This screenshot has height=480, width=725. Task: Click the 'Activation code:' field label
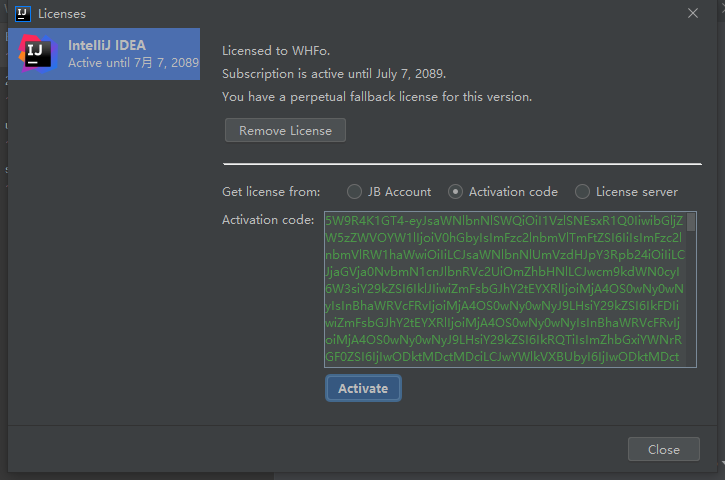[x=268, y=220]
